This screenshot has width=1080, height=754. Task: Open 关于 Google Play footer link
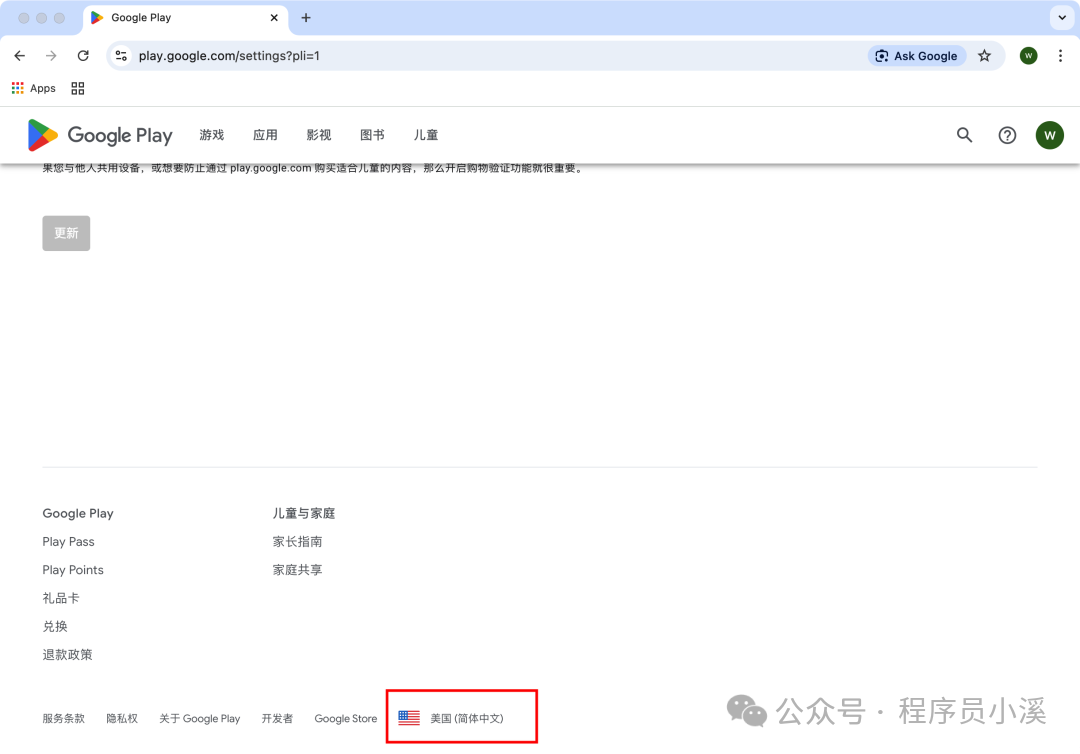point(200,718)
